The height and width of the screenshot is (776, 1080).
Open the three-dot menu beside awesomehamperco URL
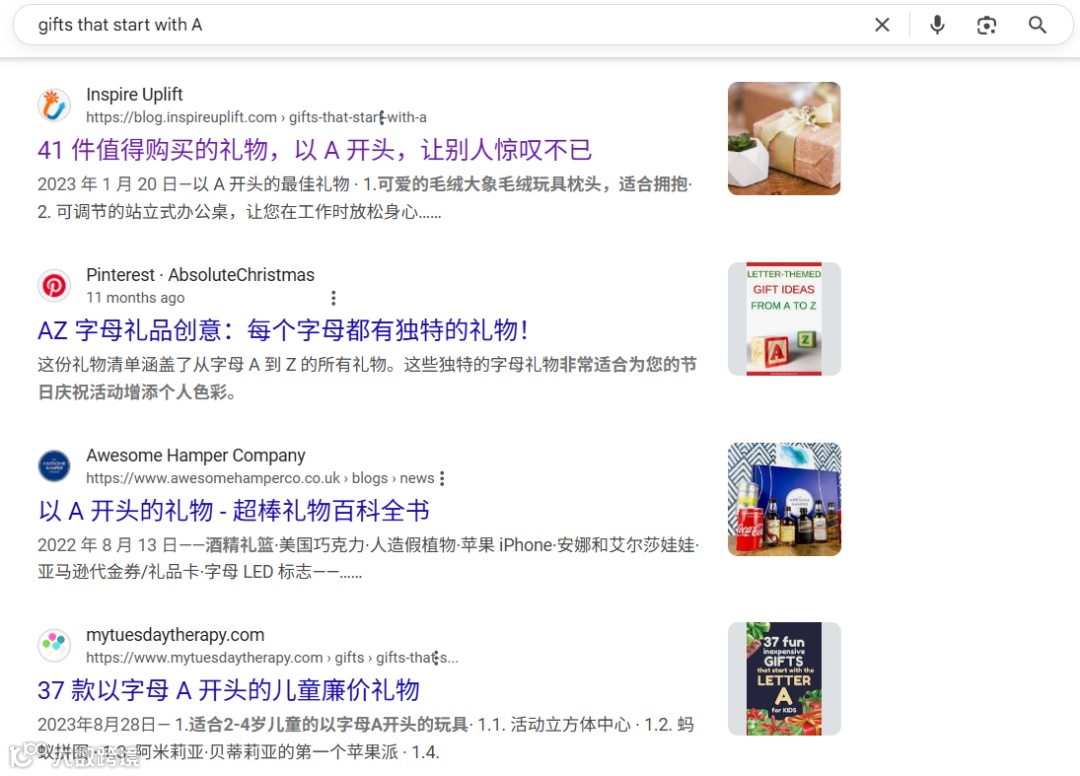(442, 479)
